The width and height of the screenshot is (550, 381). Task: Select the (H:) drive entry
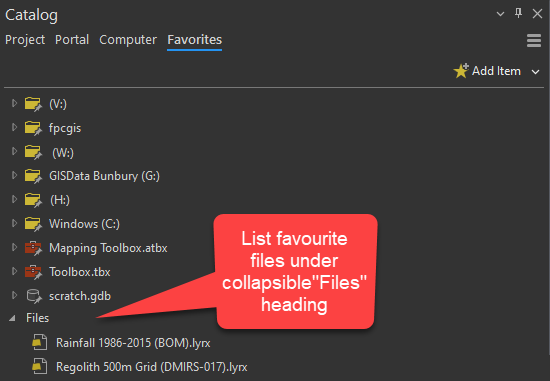click(60, 200)
